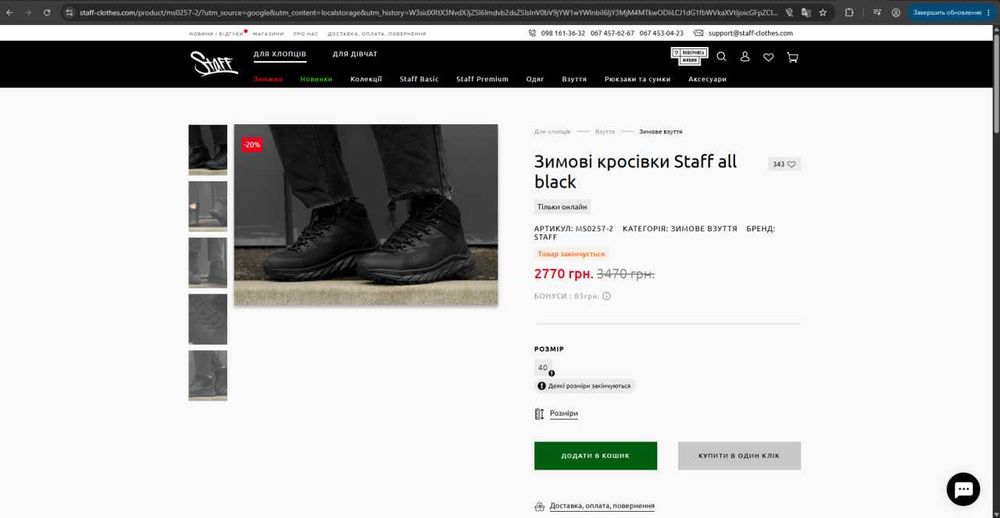Open the 'Staff Premium' menu

(x=482, y=79)
